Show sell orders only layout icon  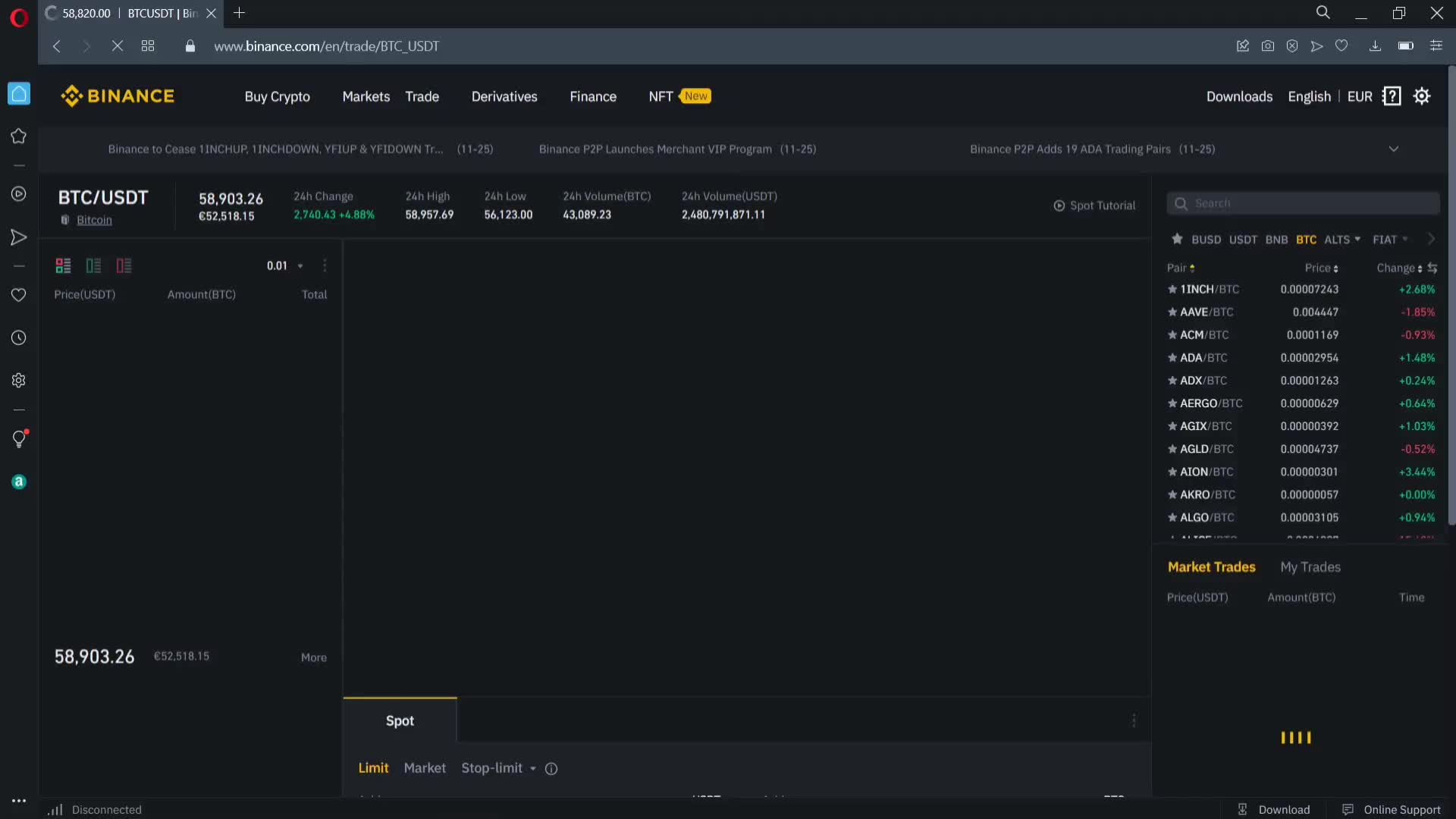[x=124, y=265]
